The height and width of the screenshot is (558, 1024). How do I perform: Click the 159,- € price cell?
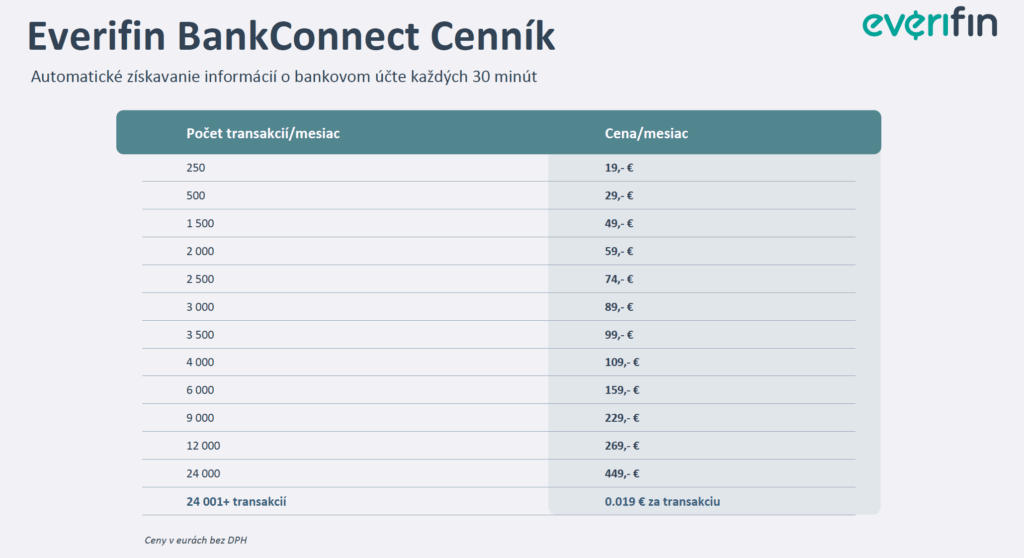coord(622,390)
